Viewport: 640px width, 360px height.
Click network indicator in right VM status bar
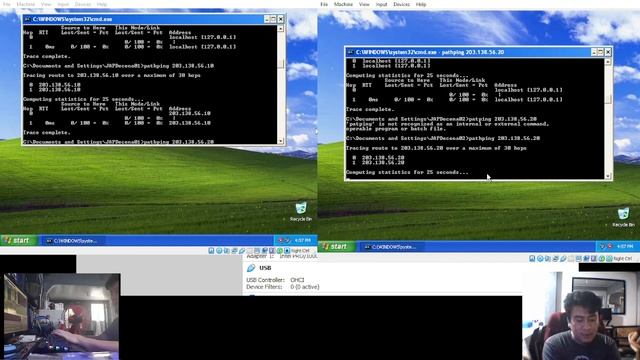tap(556, 259)
